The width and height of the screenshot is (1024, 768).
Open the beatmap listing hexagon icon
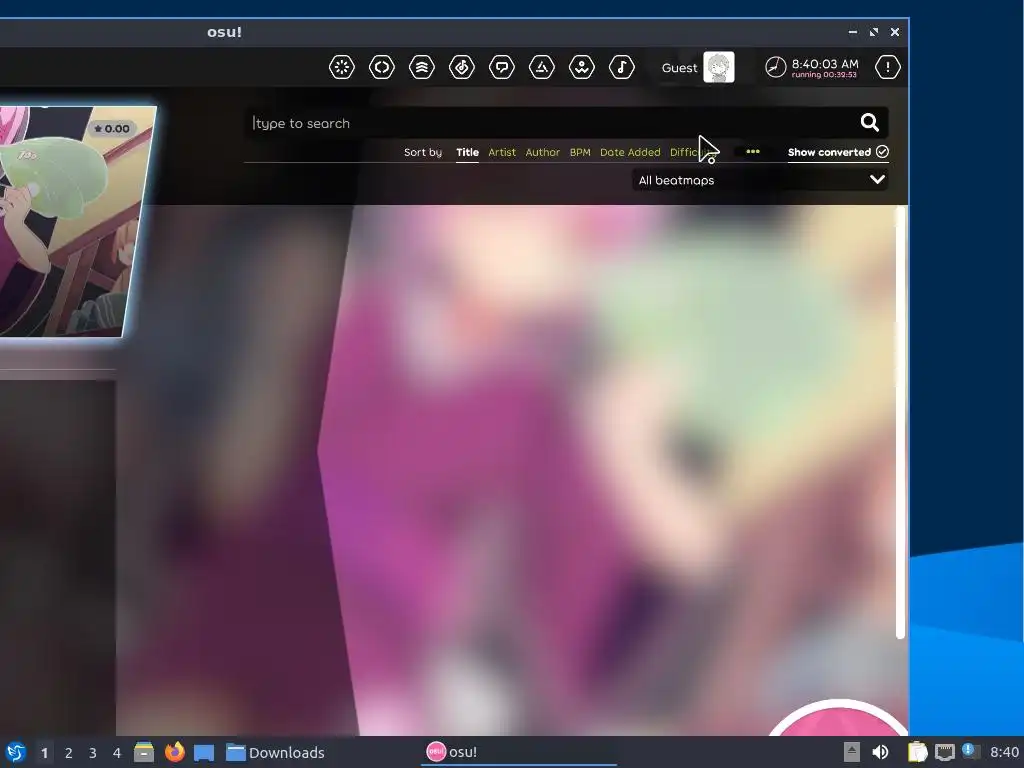pos(462,67)
